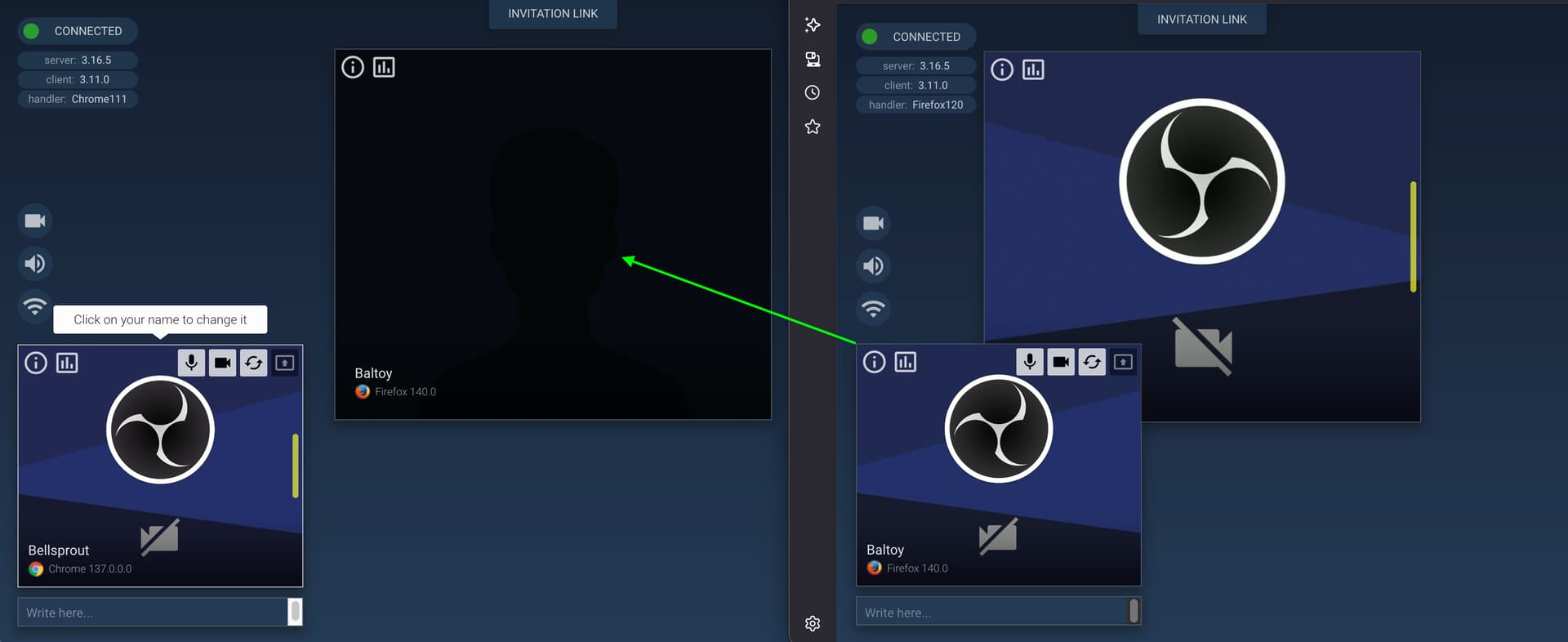Select the silhouette video of Baltoy
This screenshot has width=1568, height=642.
click(x=553, y=234)
